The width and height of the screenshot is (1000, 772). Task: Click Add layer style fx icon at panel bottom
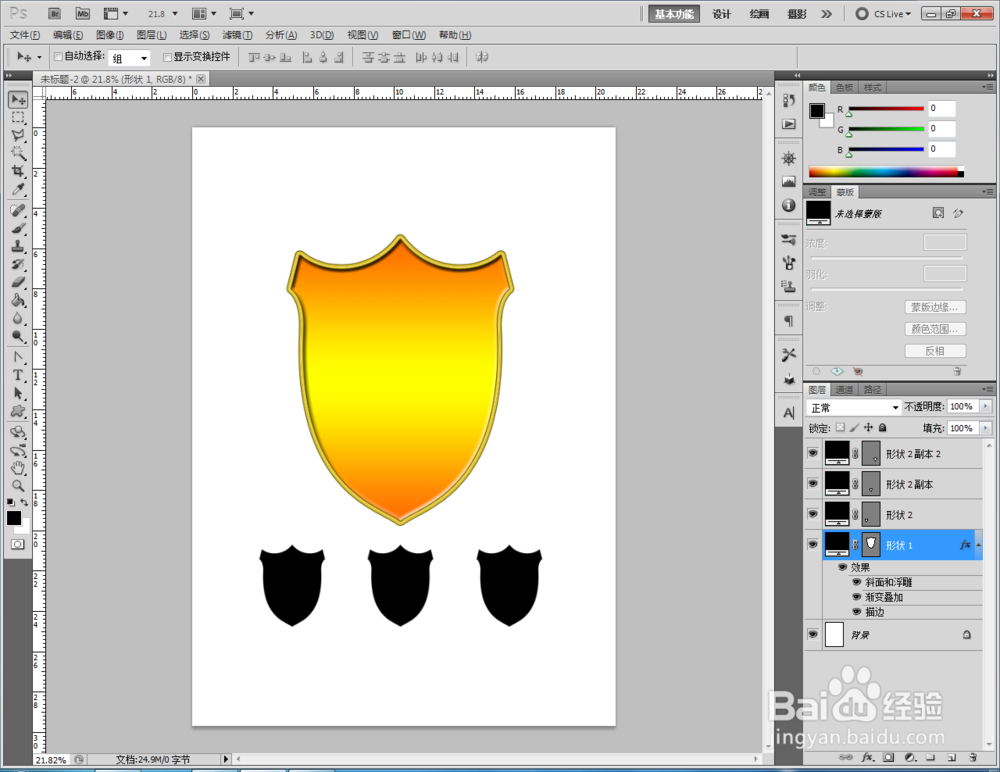click(867, 757)
